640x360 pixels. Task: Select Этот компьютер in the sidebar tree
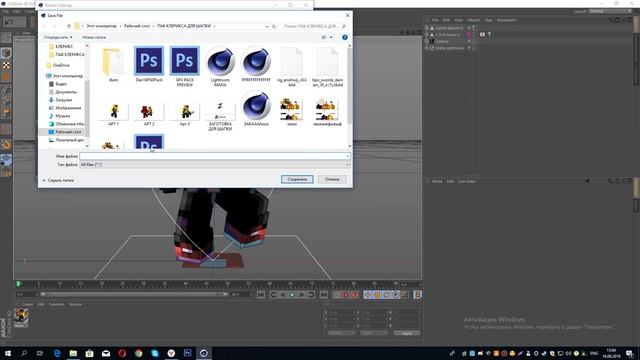coord(64,76)
